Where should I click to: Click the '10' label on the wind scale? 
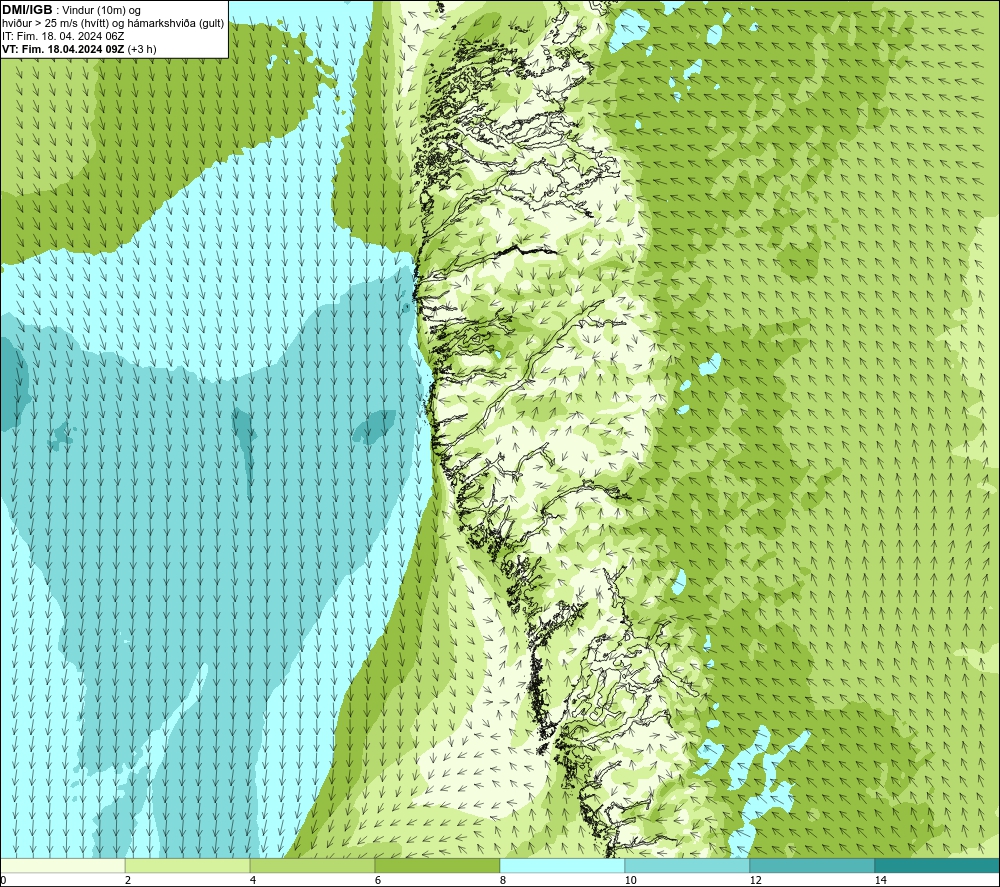(x=630, y=881)
